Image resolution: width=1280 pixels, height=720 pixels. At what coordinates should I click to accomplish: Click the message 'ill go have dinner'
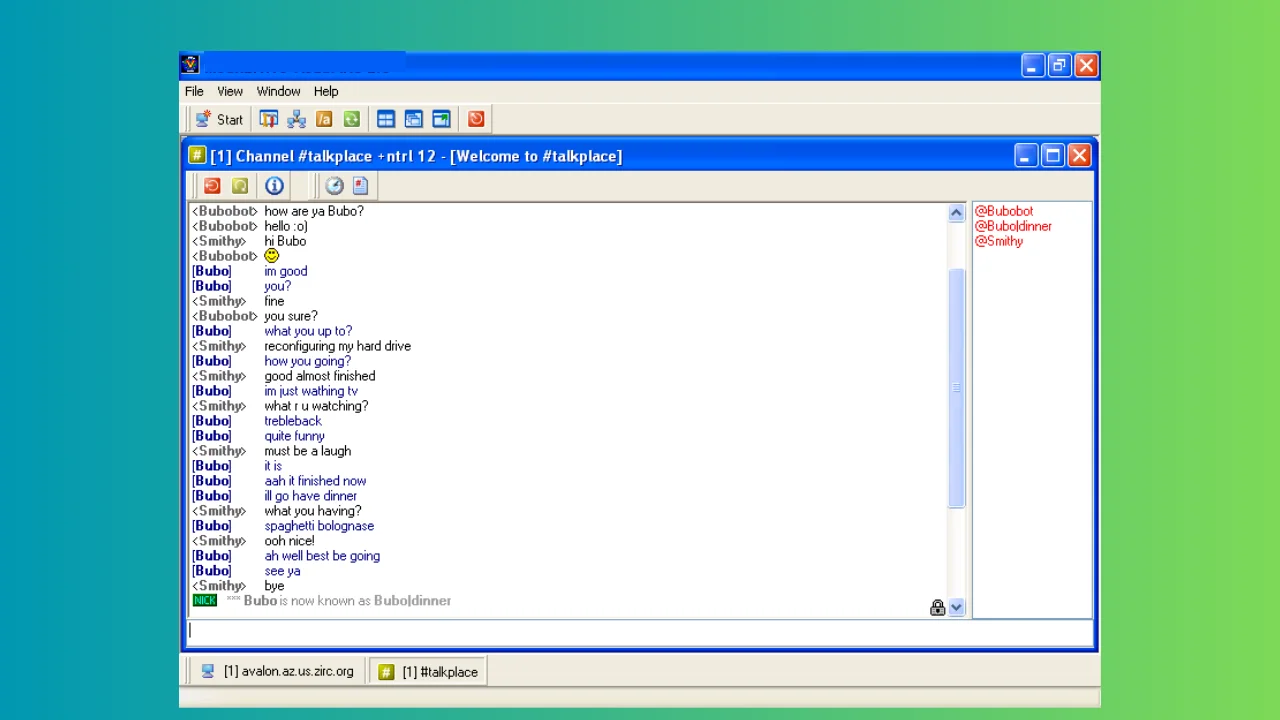(x=310, y=496)
